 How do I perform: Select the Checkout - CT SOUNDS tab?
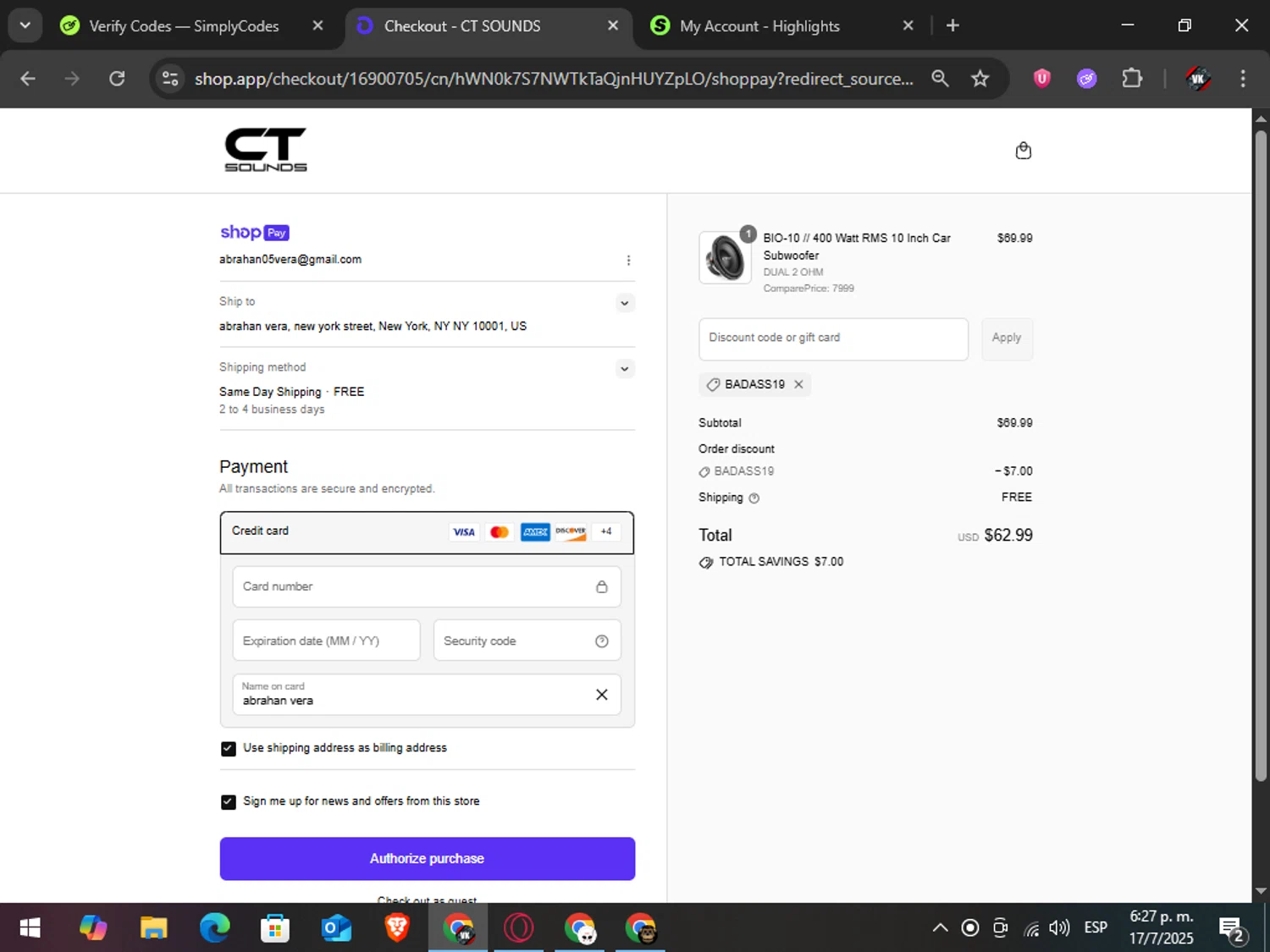488,26
